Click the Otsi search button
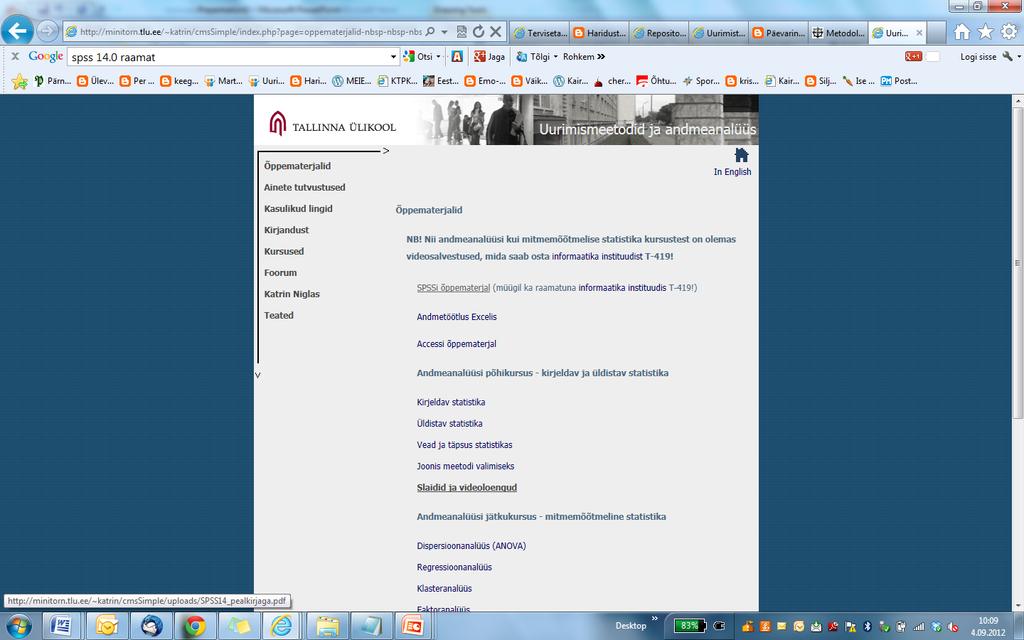1024x640 pixels. tap(418, 57)
